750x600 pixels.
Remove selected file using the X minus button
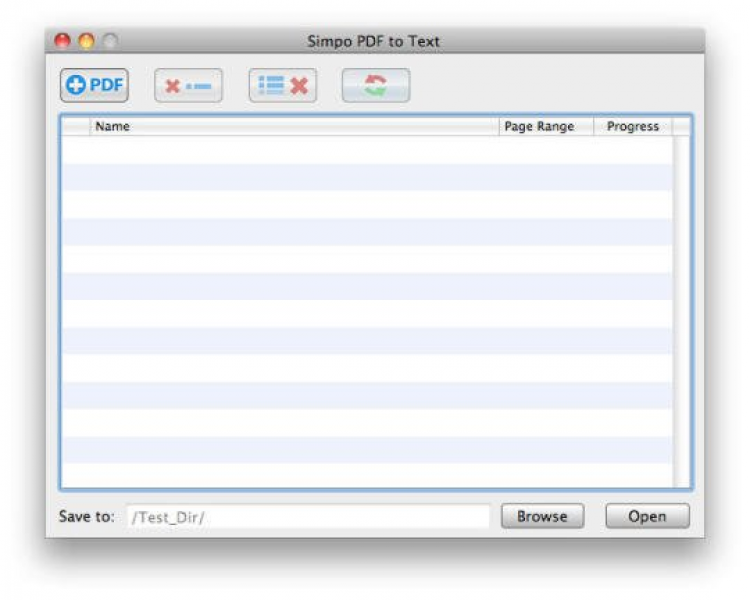pyautogui.click(x=188, y=85)
